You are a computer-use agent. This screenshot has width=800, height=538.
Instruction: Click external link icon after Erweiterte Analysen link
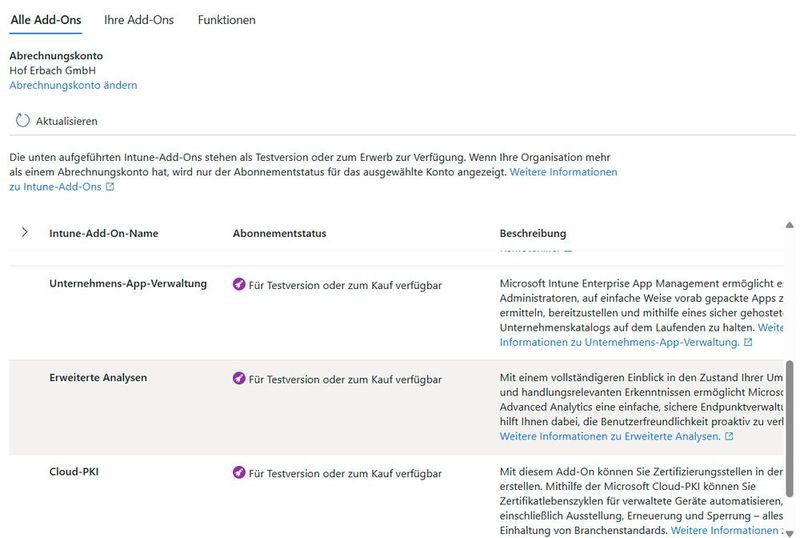click(x=729, y=436)
